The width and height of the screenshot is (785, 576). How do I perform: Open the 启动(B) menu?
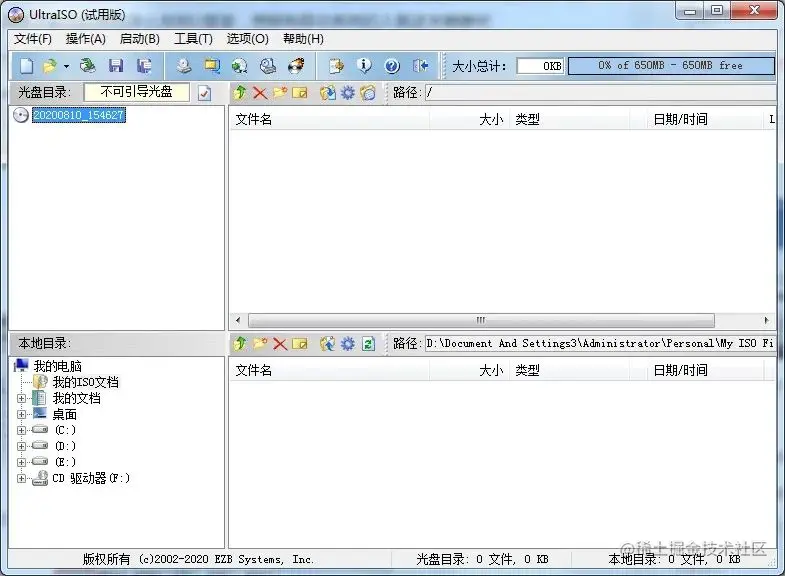tap(140, 39)
